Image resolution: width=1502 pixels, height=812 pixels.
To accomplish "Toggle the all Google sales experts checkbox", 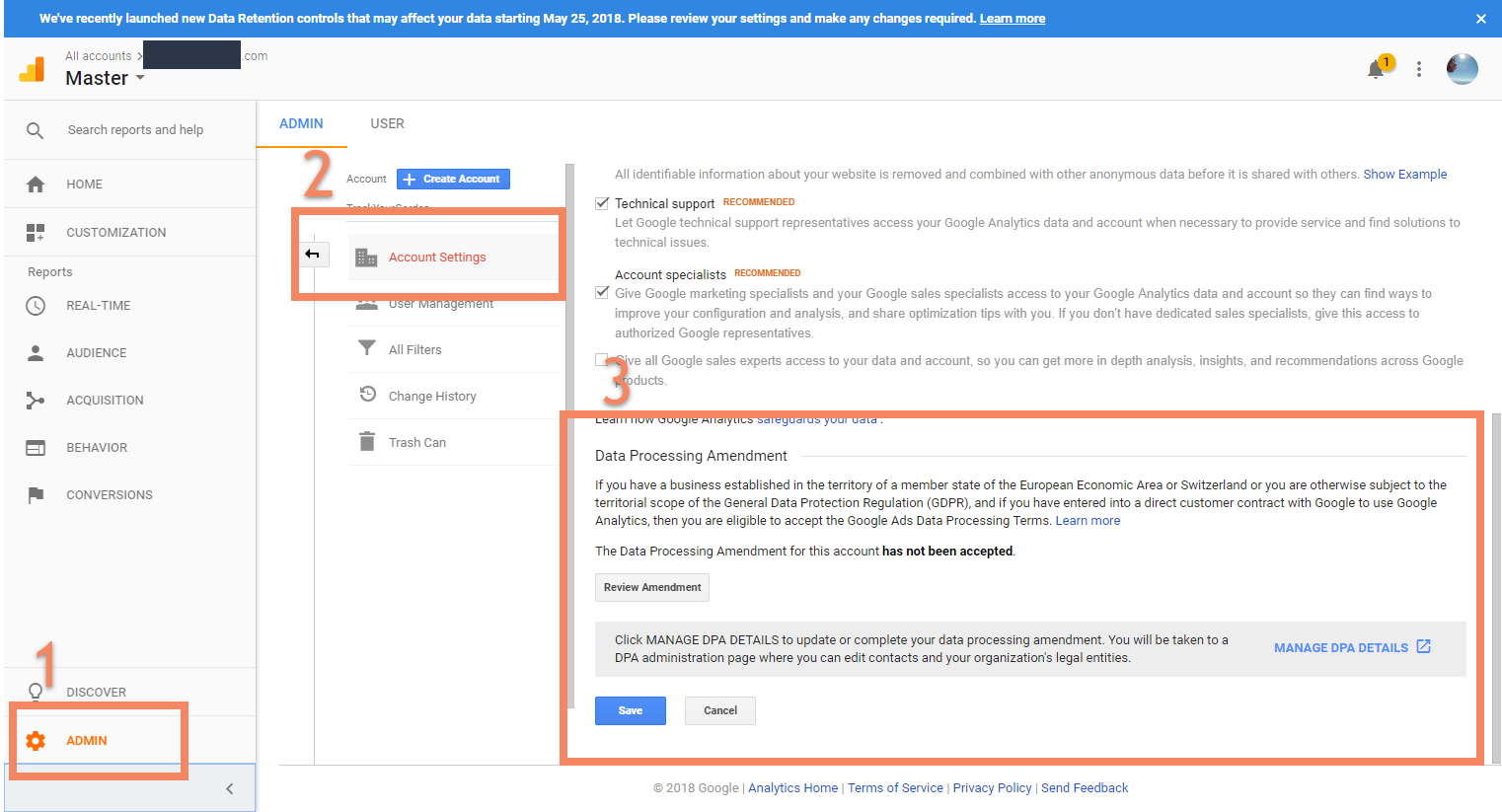I will coord(601,360).
